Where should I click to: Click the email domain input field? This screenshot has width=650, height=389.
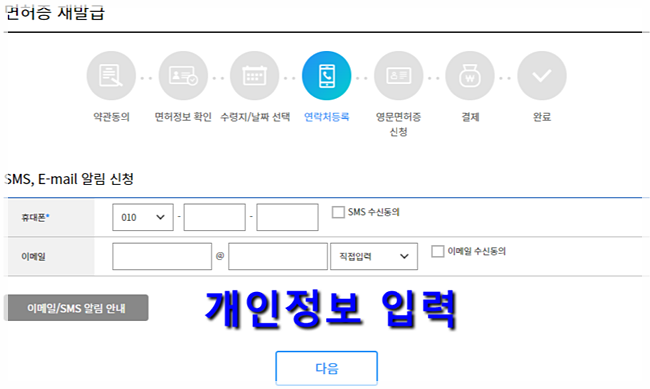278,256
